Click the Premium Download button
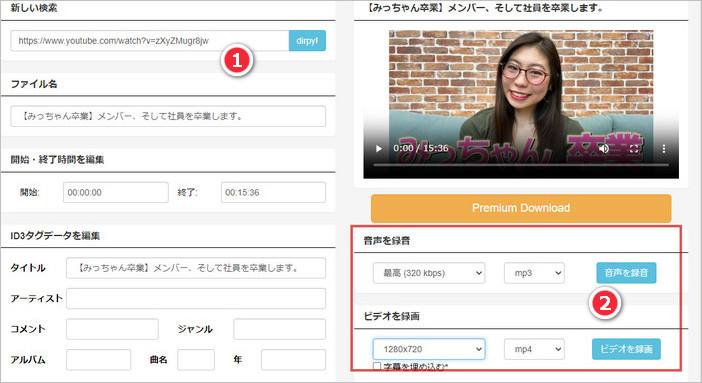 pyautogui.click(x=521, y=208)
